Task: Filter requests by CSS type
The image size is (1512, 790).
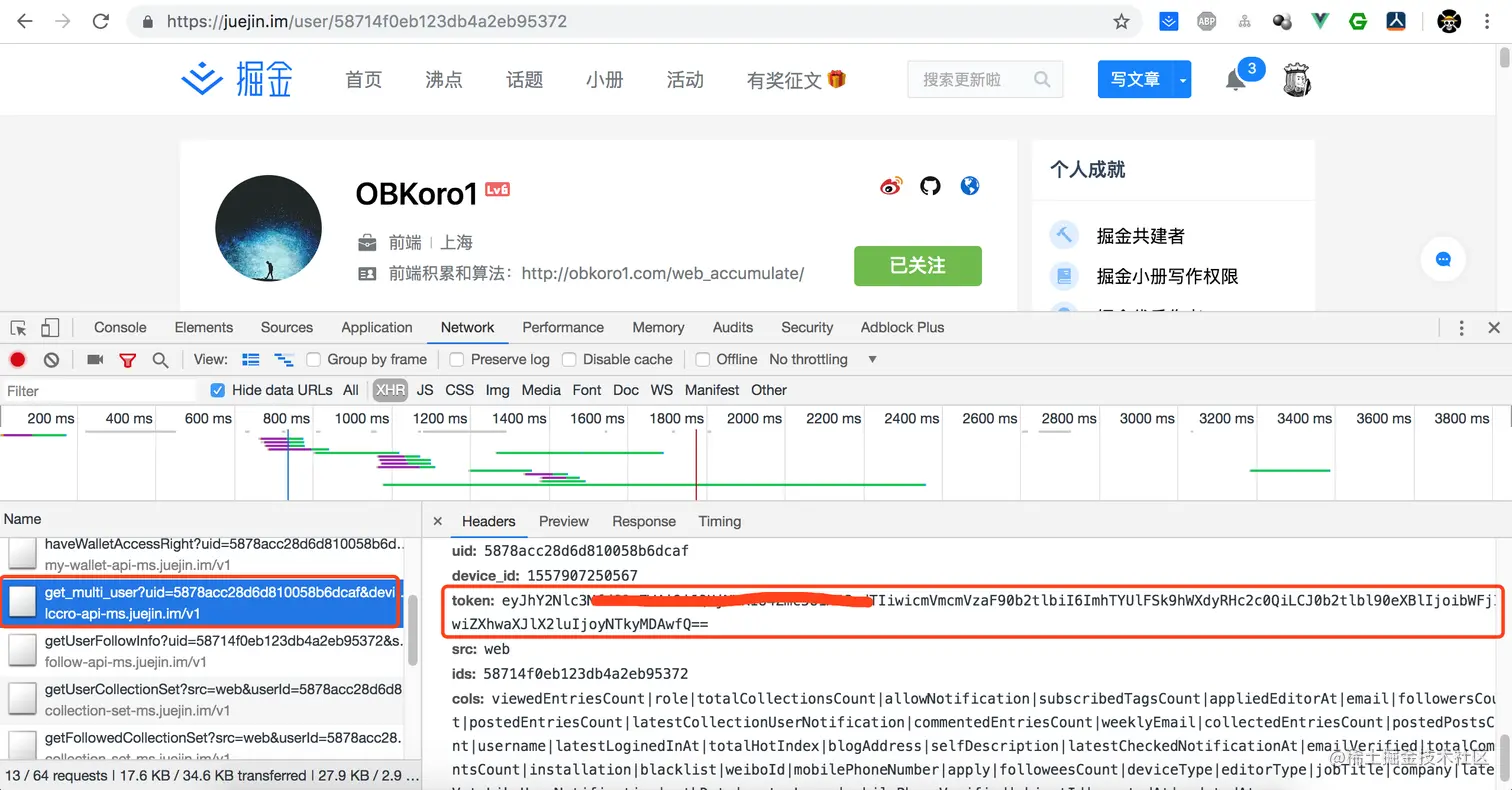Action: click(459, 390)
